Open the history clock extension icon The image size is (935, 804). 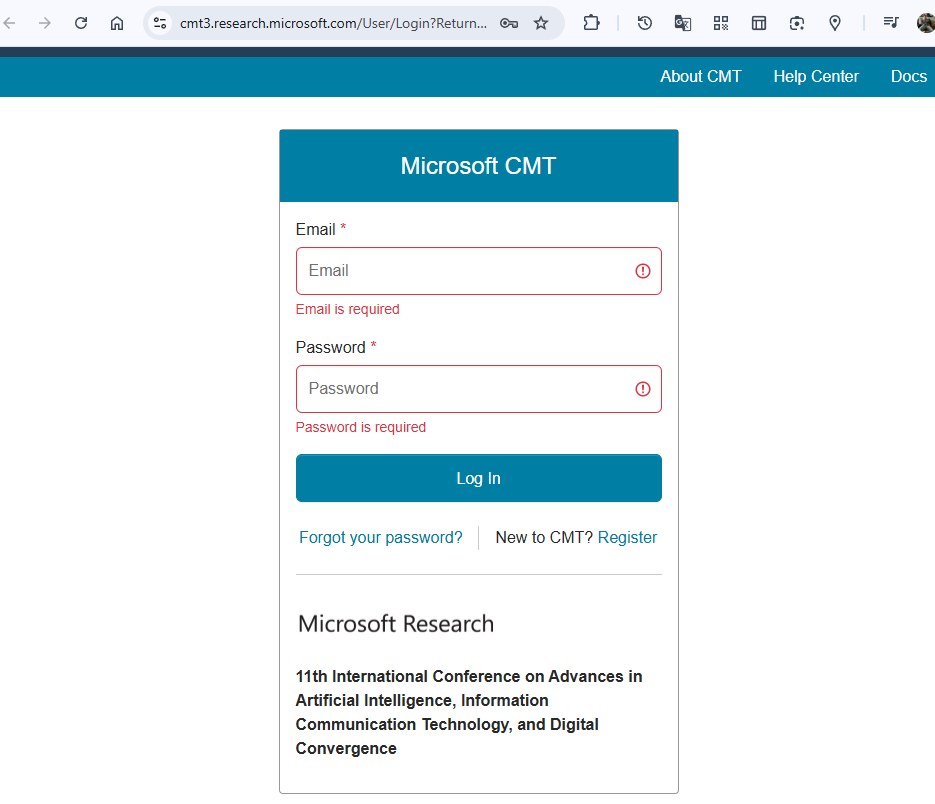645,23
